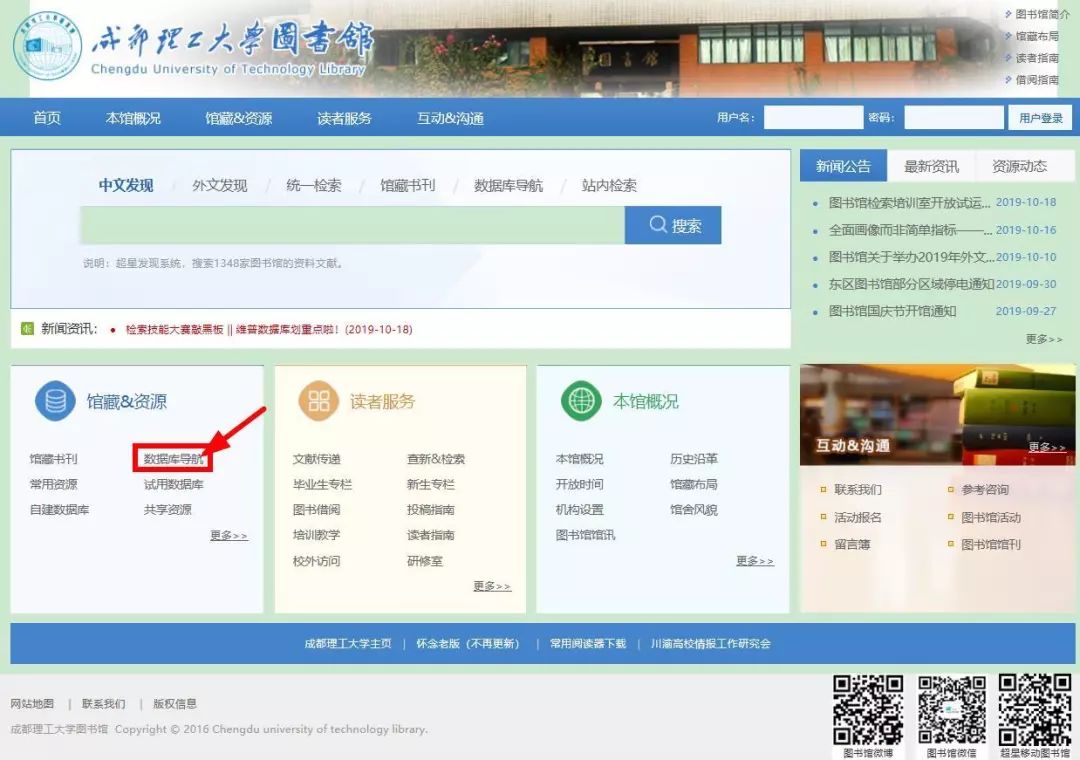Open the 留言簿 link
The height and width of the screenshot is (760, 1080).
coord(852,544)
